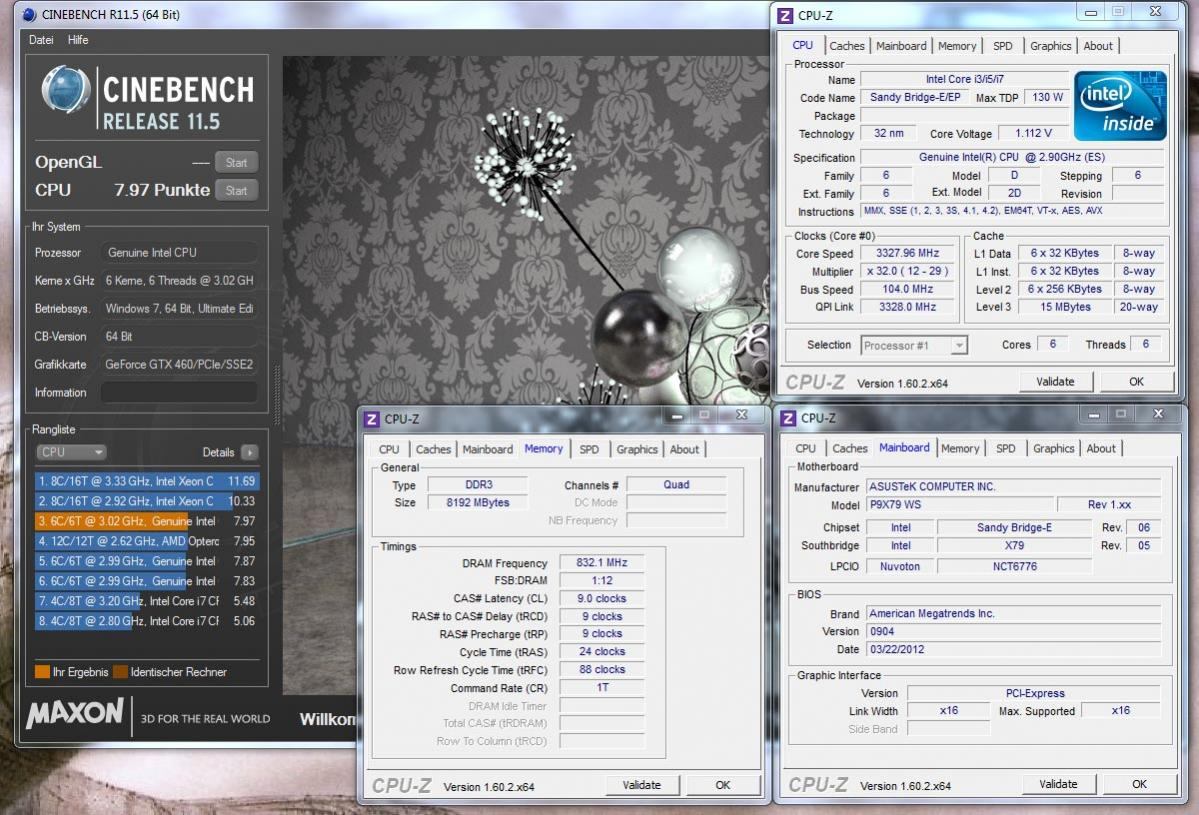
Task: Click OK in the Memory CPU-Z window
Action: coord(723,785)
